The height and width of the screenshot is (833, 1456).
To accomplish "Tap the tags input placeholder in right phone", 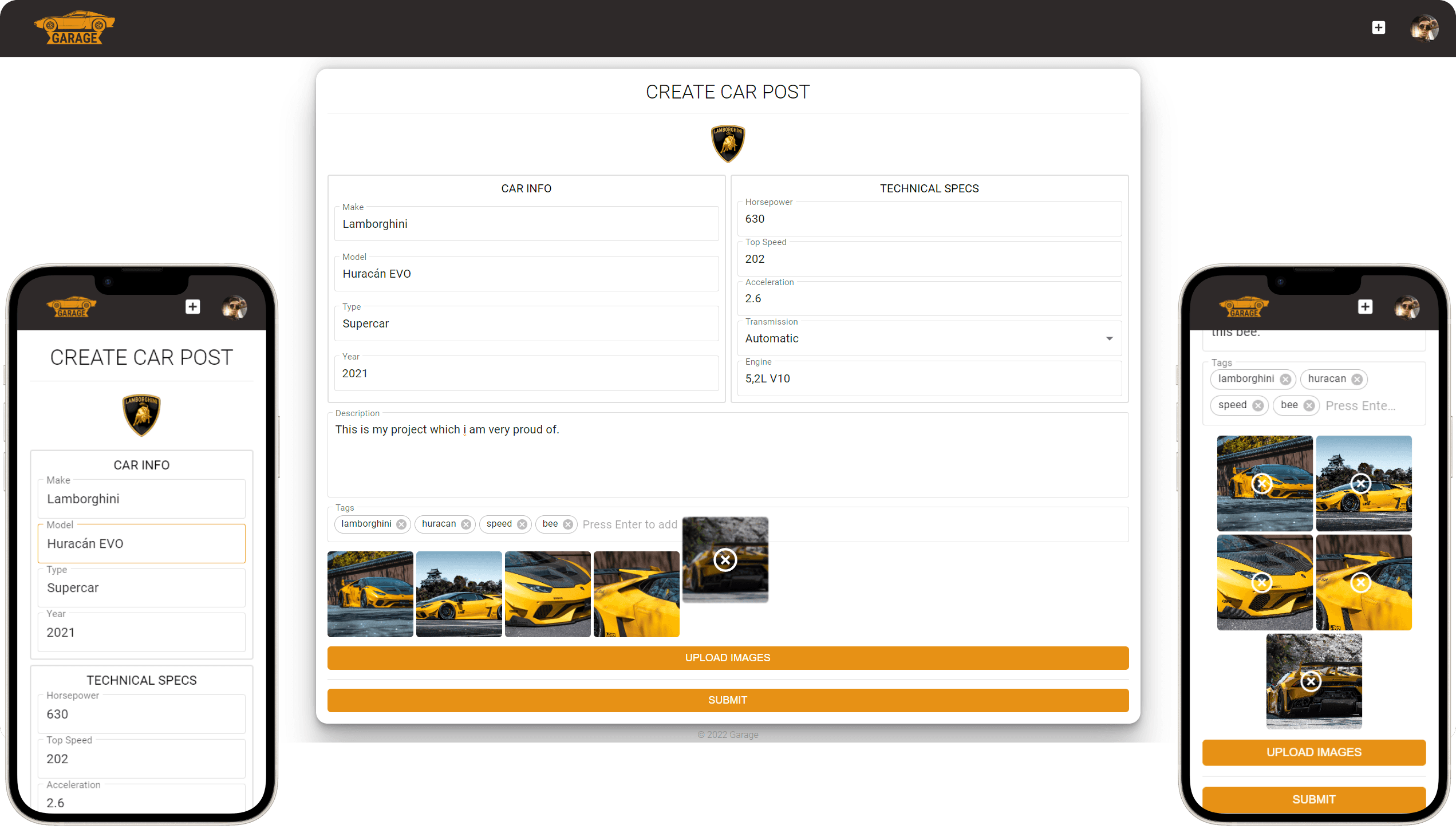I will (x=1361, y=406).
